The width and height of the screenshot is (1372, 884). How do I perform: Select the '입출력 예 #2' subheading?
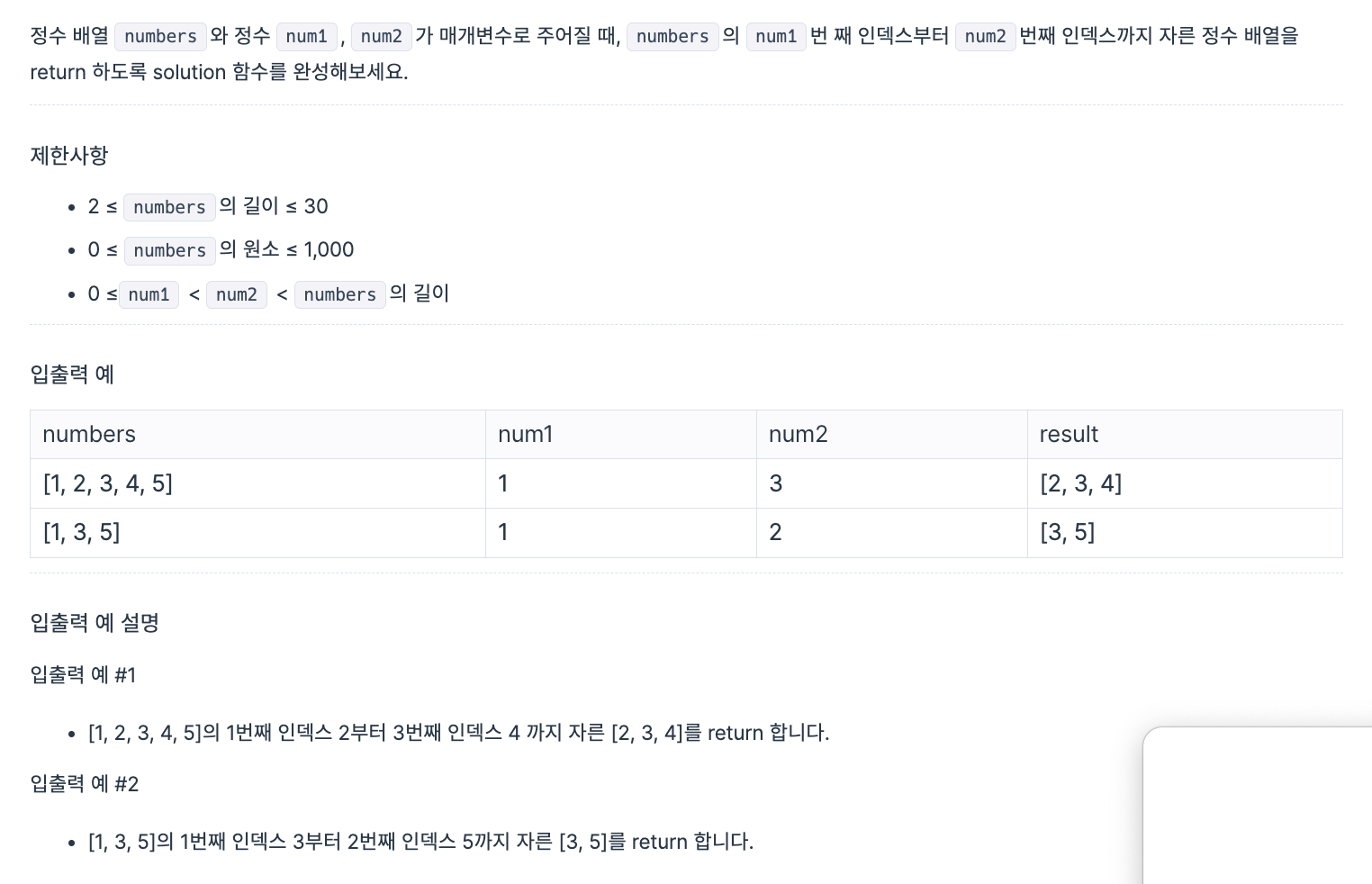(85, 784)
